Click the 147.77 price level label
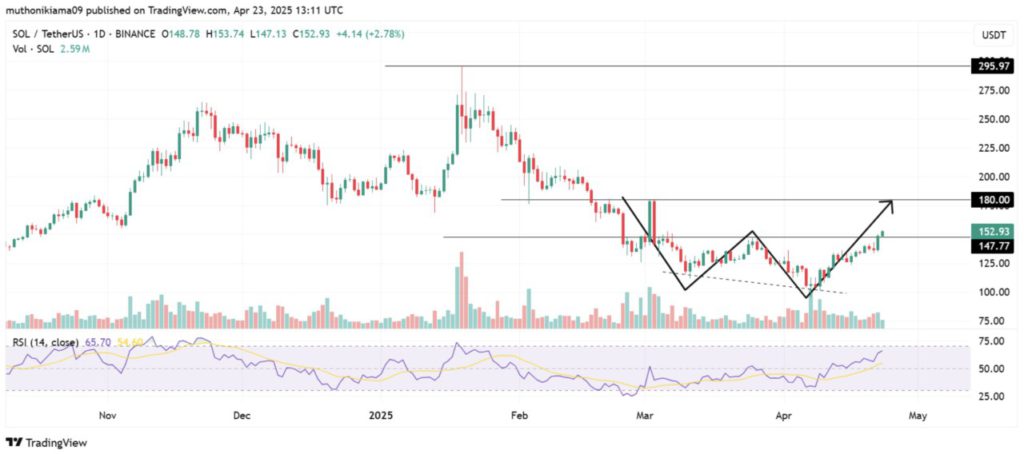 coord(992,246)
